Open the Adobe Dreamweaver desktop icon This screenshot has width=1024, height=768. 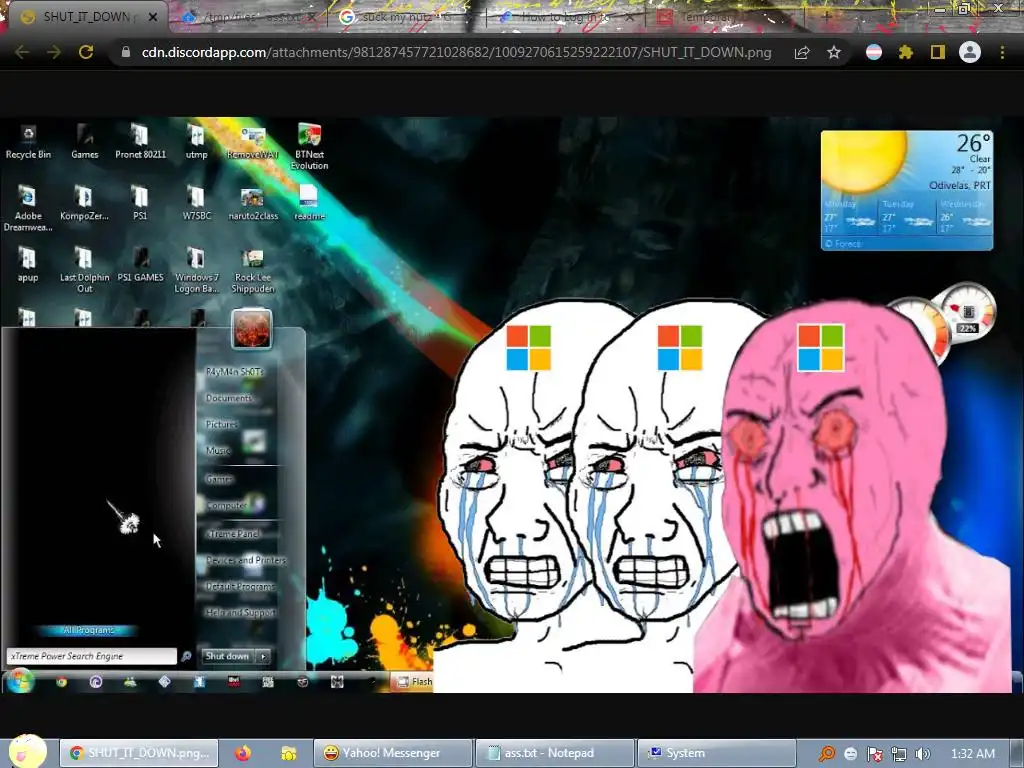(28, 208)
